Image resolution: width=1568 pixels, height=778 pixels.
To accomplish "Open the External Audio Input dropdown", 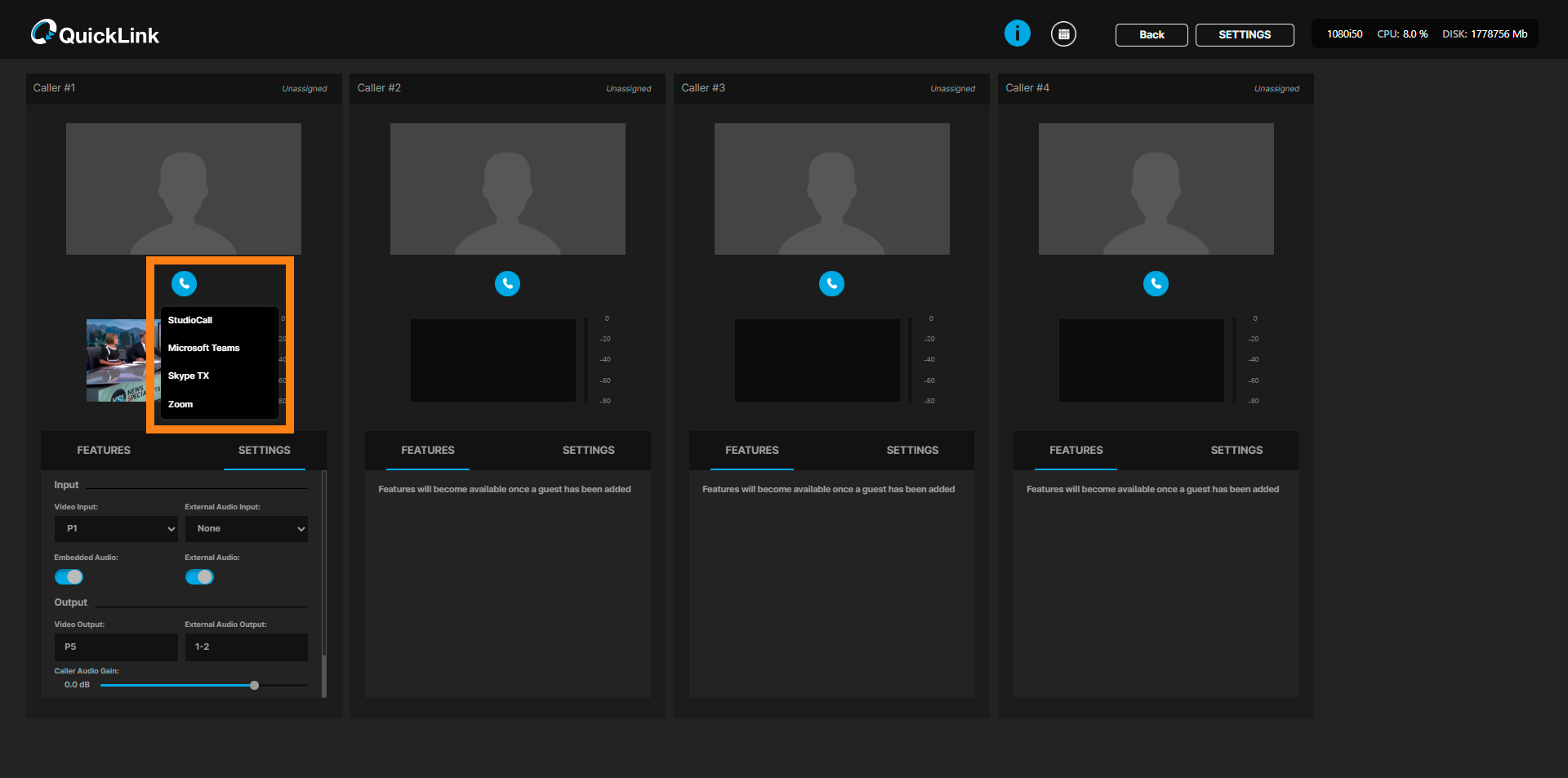I will [246, 529].
